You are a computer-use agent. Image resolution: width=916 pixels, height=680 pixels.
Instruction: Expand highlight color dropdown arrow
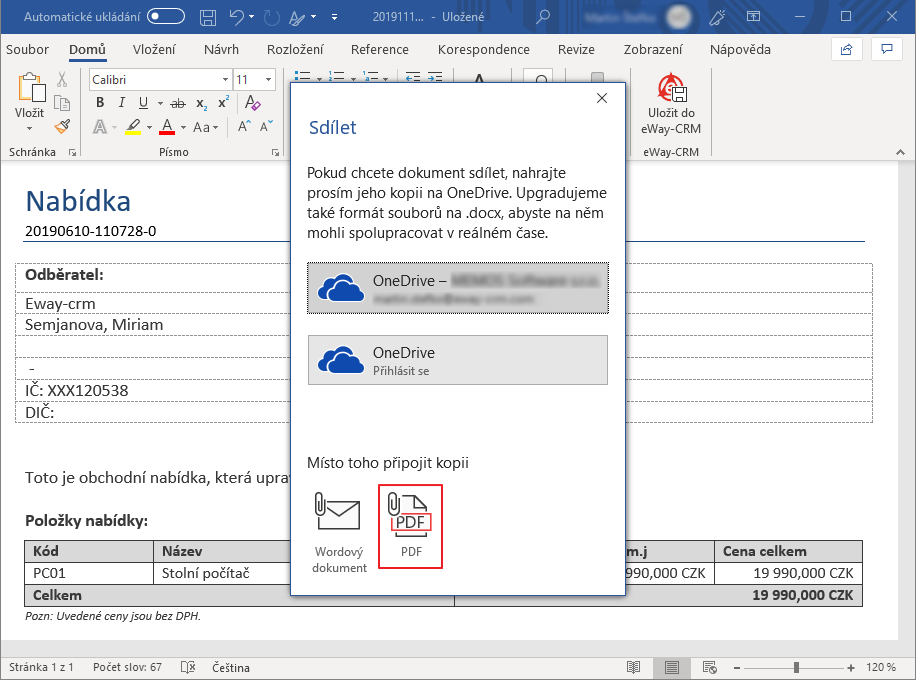coord(150,127)
